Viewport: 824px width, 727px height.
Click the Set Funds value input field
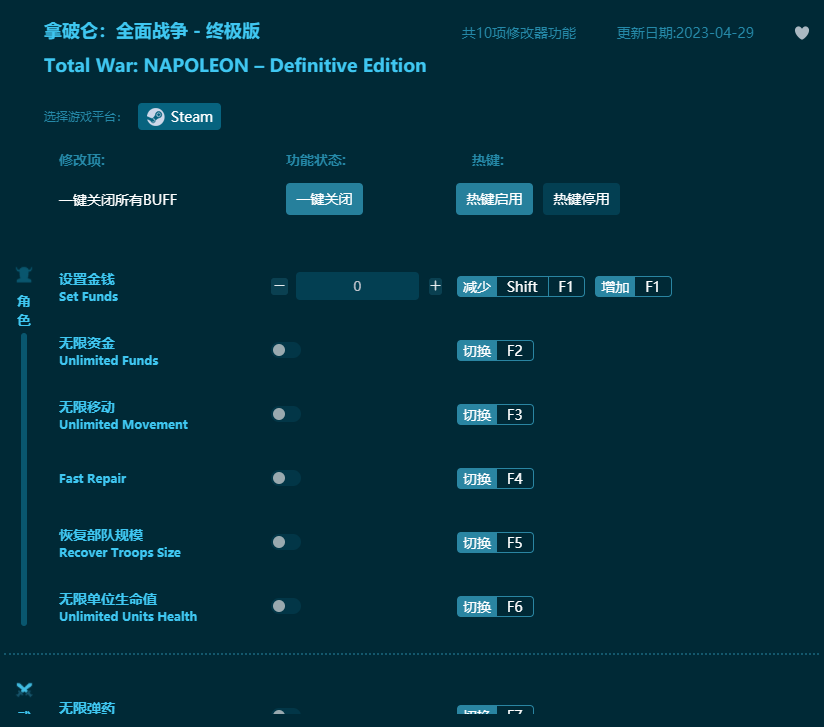[357, 286]
